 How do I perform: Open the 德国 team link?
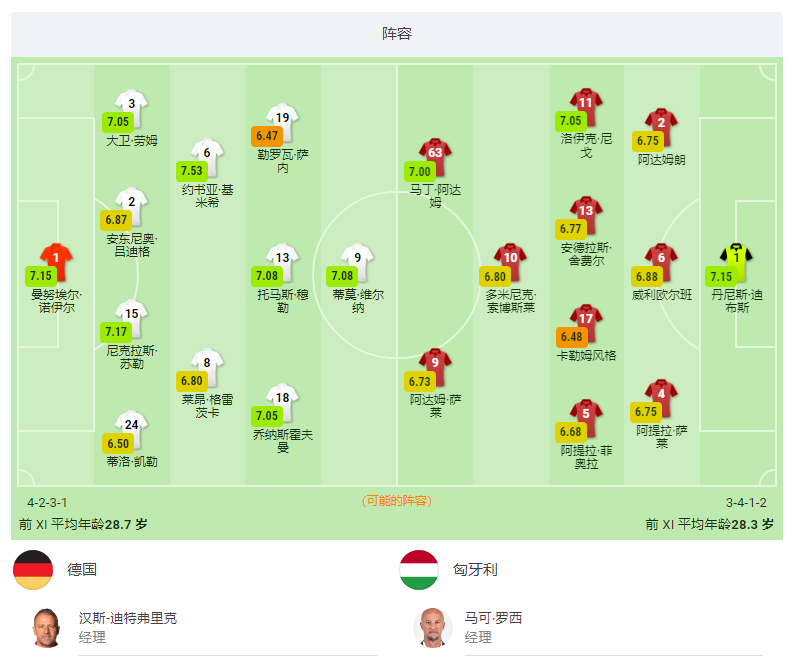click(x=82, y=570)
